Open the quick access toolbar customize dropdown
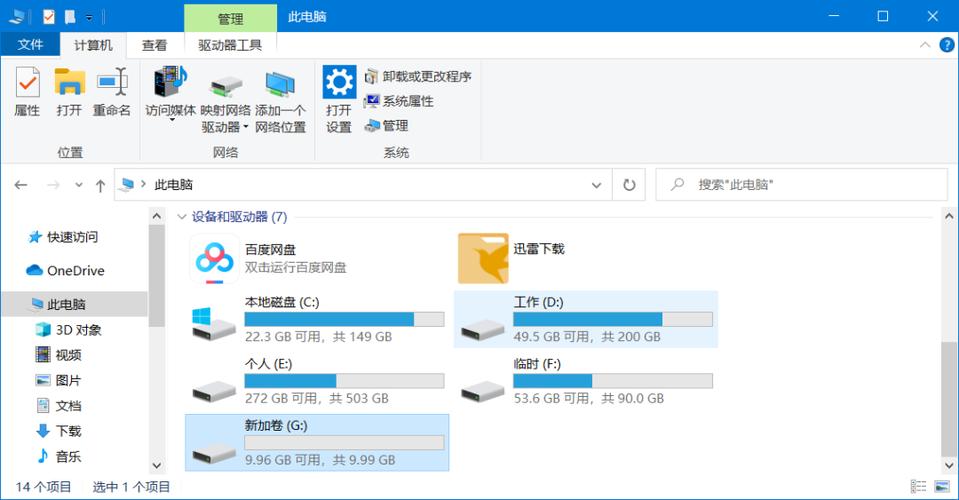Image resolution: width=959 pixels, height=500 pixels. pos(89,18)
